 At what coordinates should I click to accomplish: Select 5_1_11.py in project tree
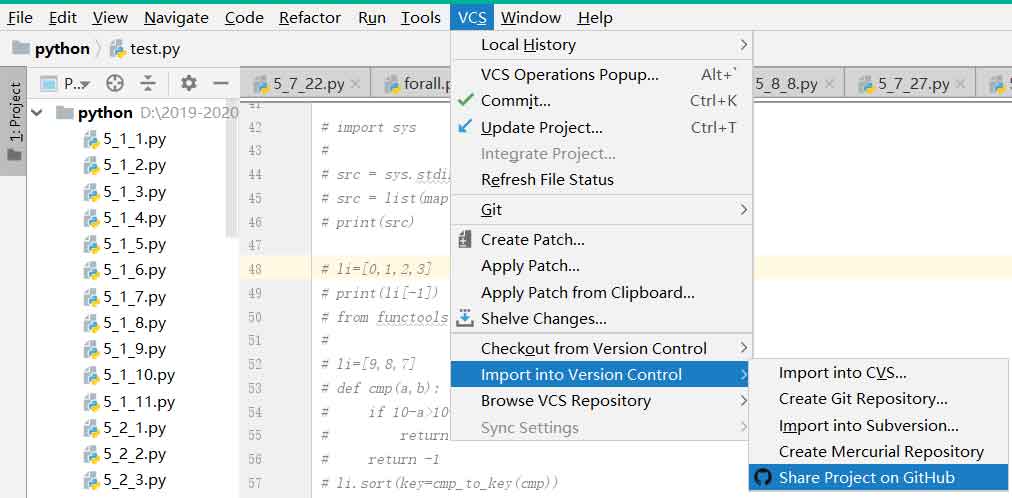130,403
